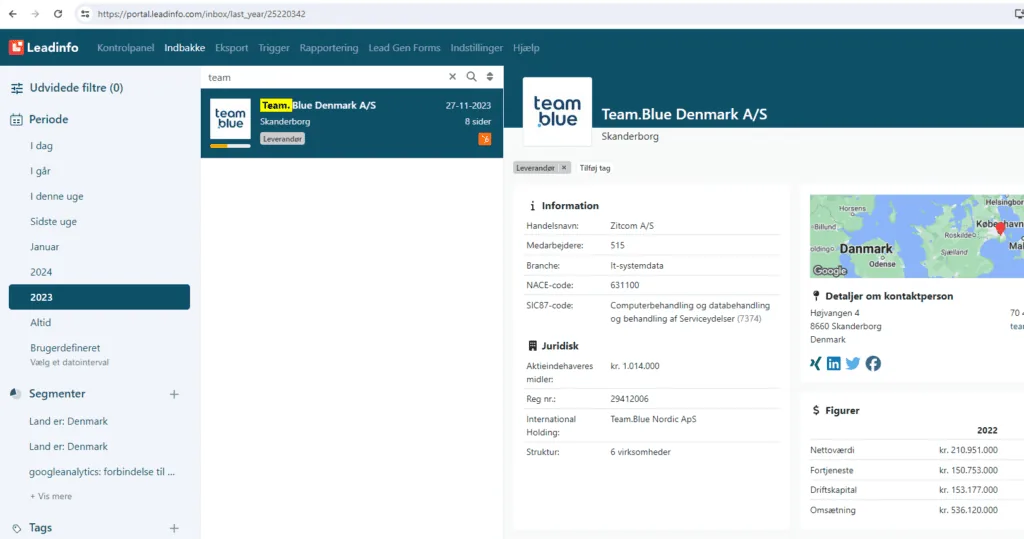
Task: Click the magnifying glass search icon
Action: tap(471, 76)
